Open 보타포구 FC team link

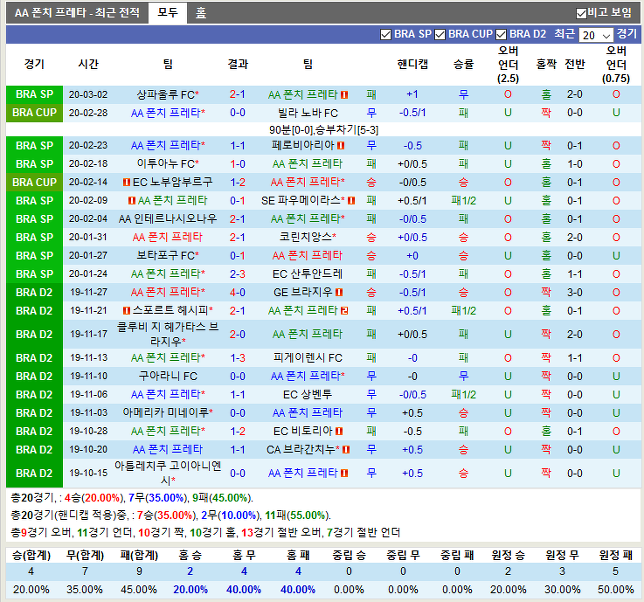(168, 255)
